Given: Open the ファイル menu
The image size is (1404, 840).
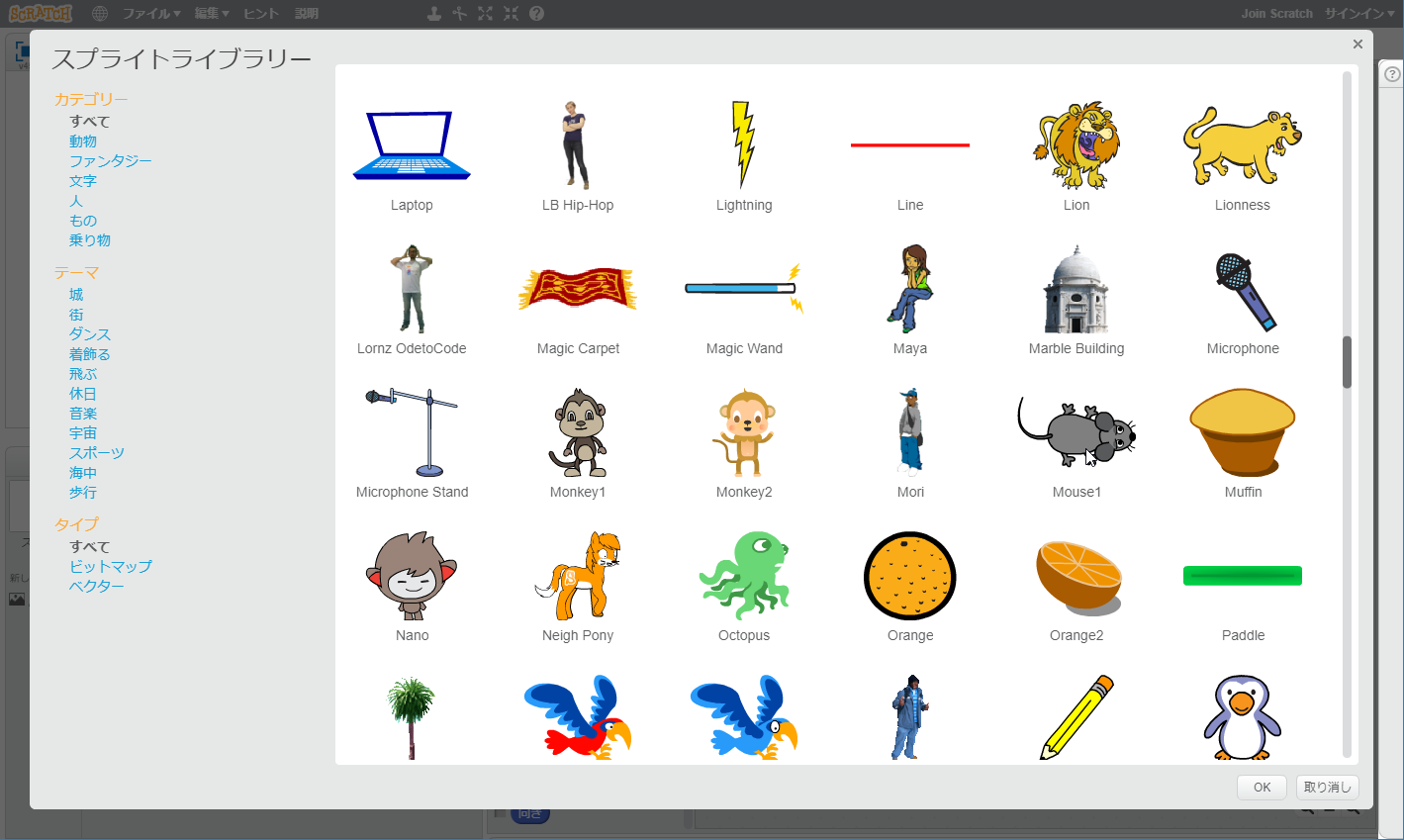Looking at the screenshot, I should pos(150,14).
